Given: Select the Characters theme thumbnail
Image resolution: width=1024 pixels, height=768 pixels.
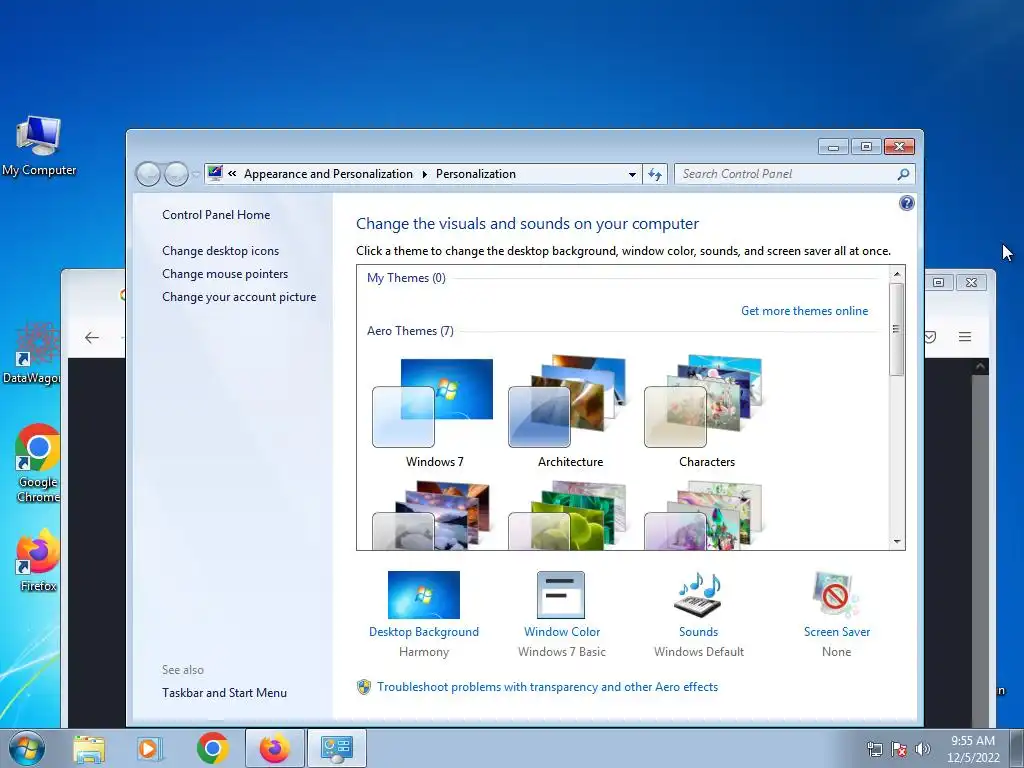Looking at the screenshot, I should click(705, 403).
